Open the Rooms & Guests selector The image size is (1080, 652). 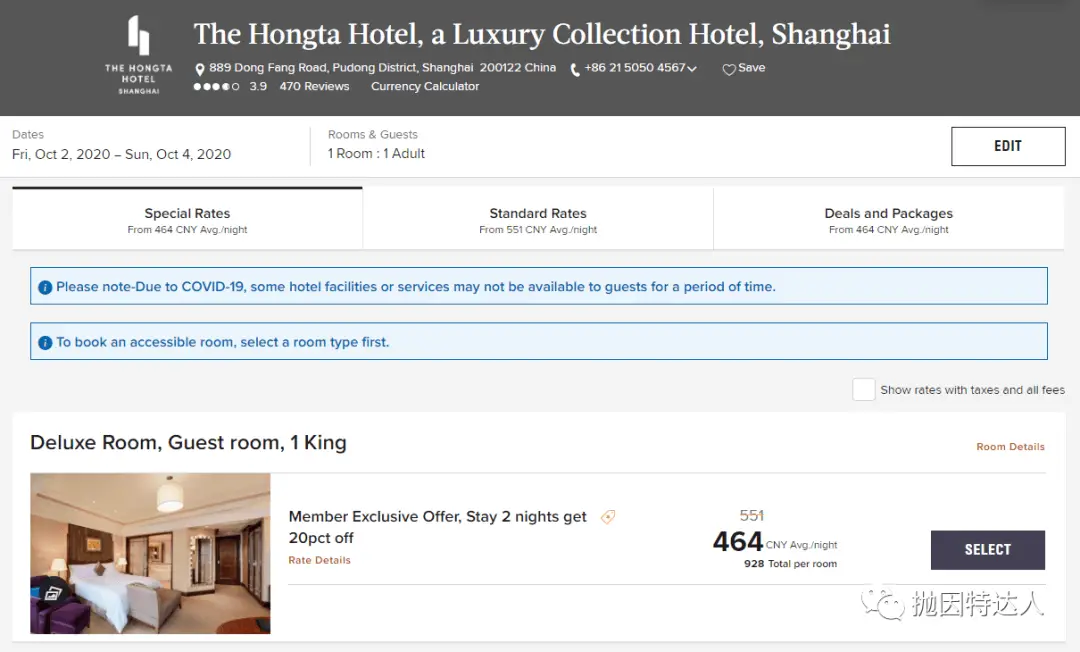[376, 154]
